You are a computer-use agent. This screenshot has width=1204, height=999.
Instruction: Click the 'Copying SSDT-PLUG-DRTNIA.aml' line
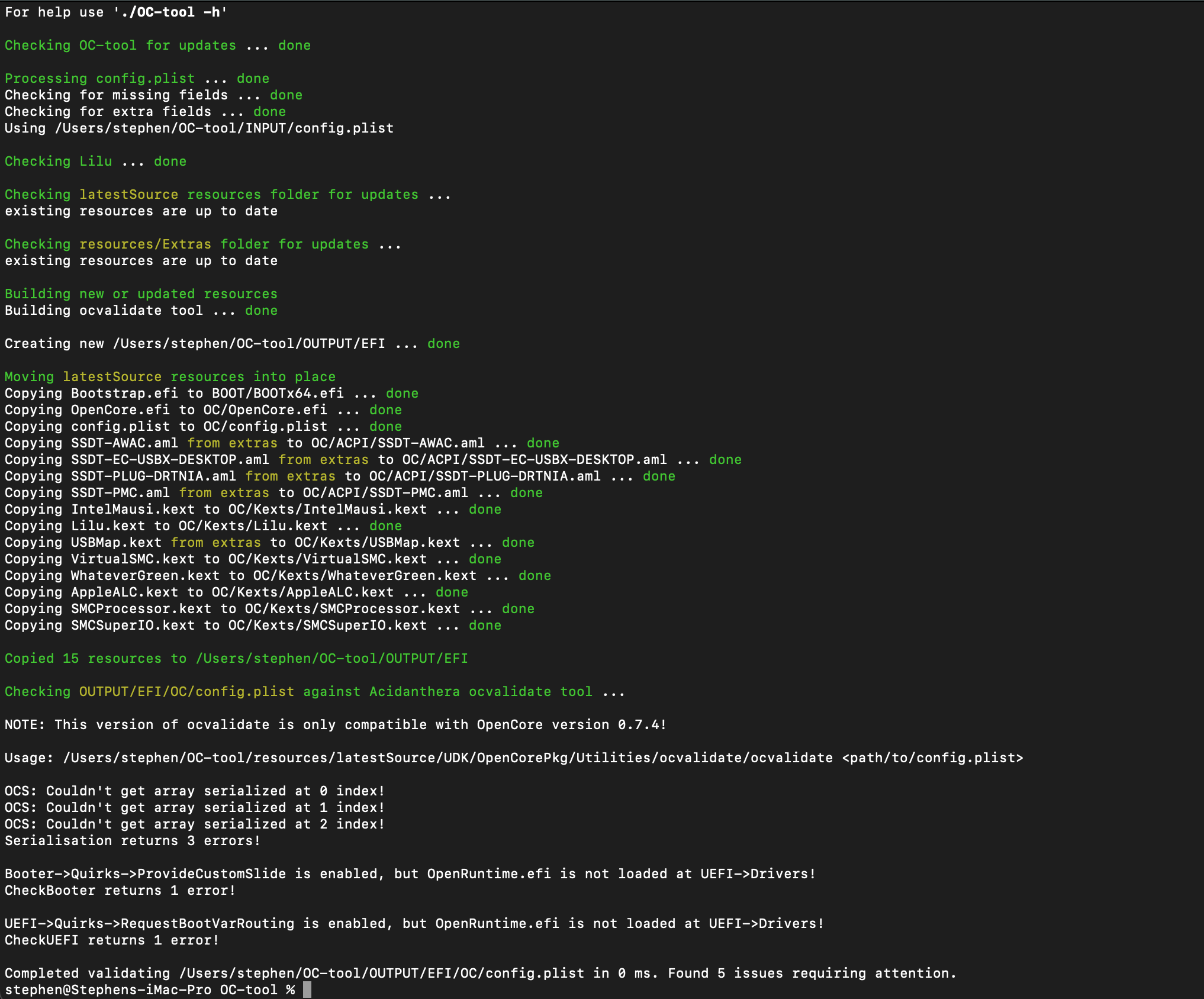click(340, 476)
